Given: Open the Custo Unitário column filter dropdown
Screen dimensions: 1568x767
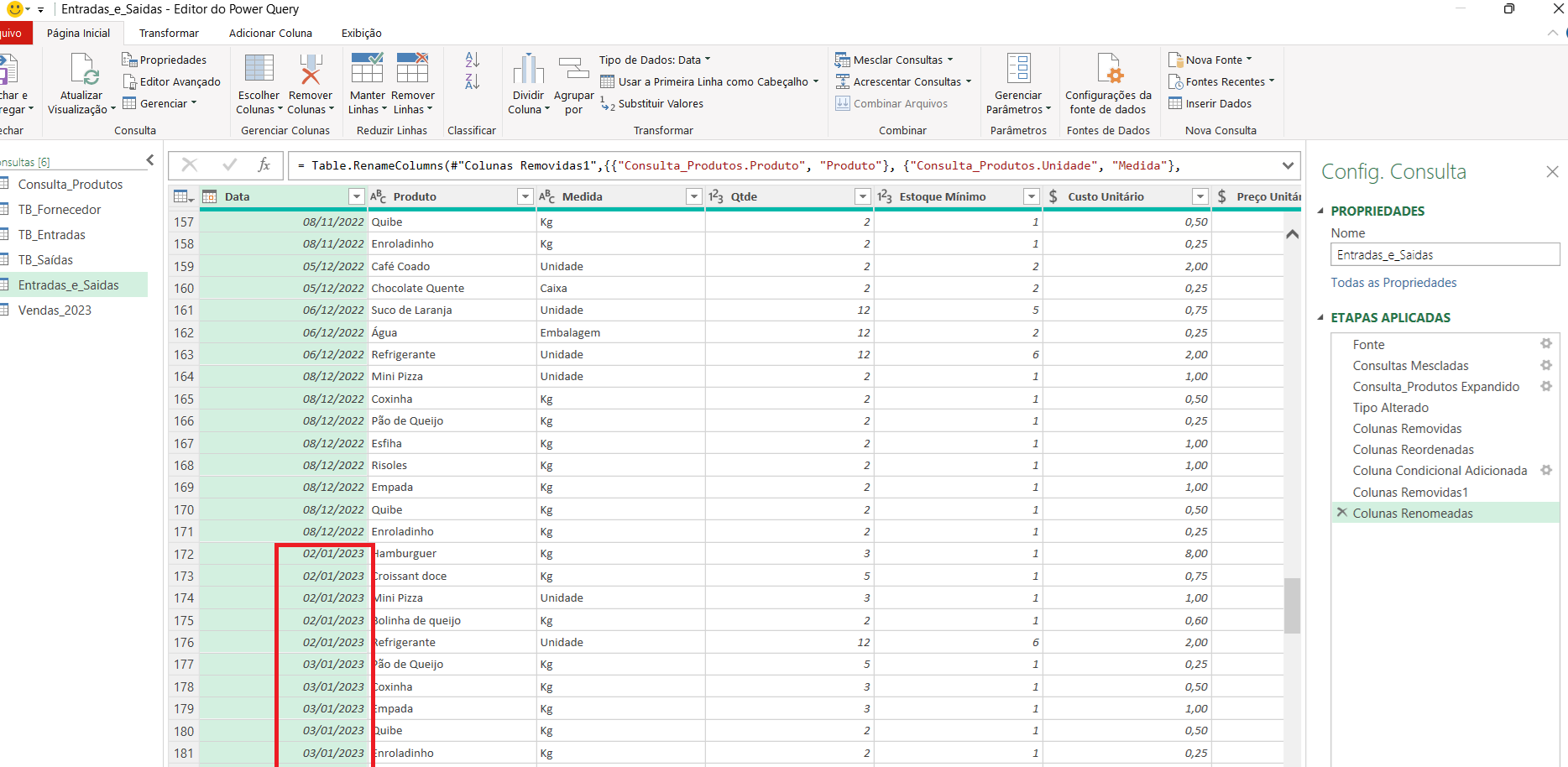Looking at the screenshot, I should pos(1200,196).
